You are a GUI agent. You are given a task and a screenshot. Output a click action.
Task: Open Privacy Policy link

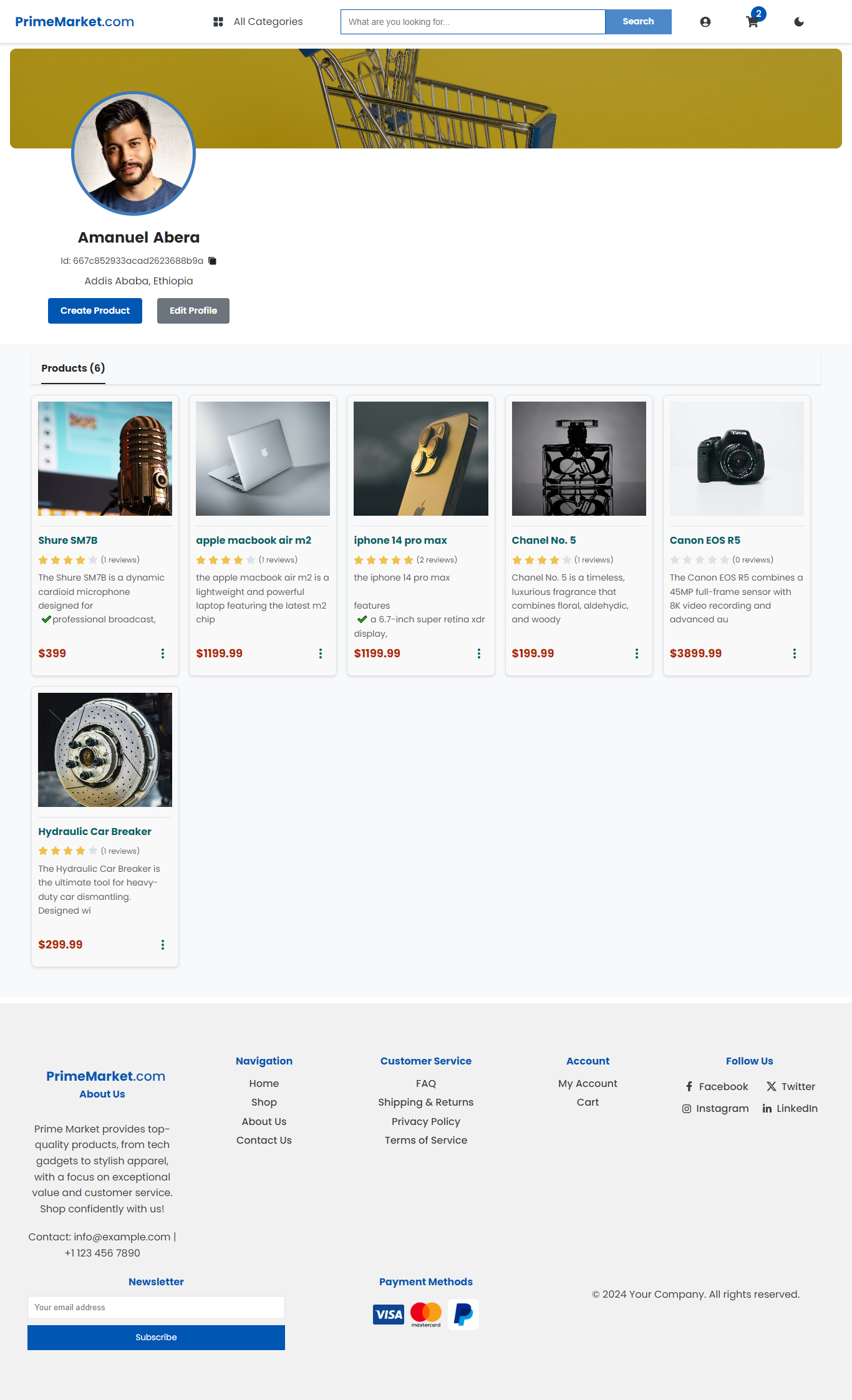(426, 1122)
